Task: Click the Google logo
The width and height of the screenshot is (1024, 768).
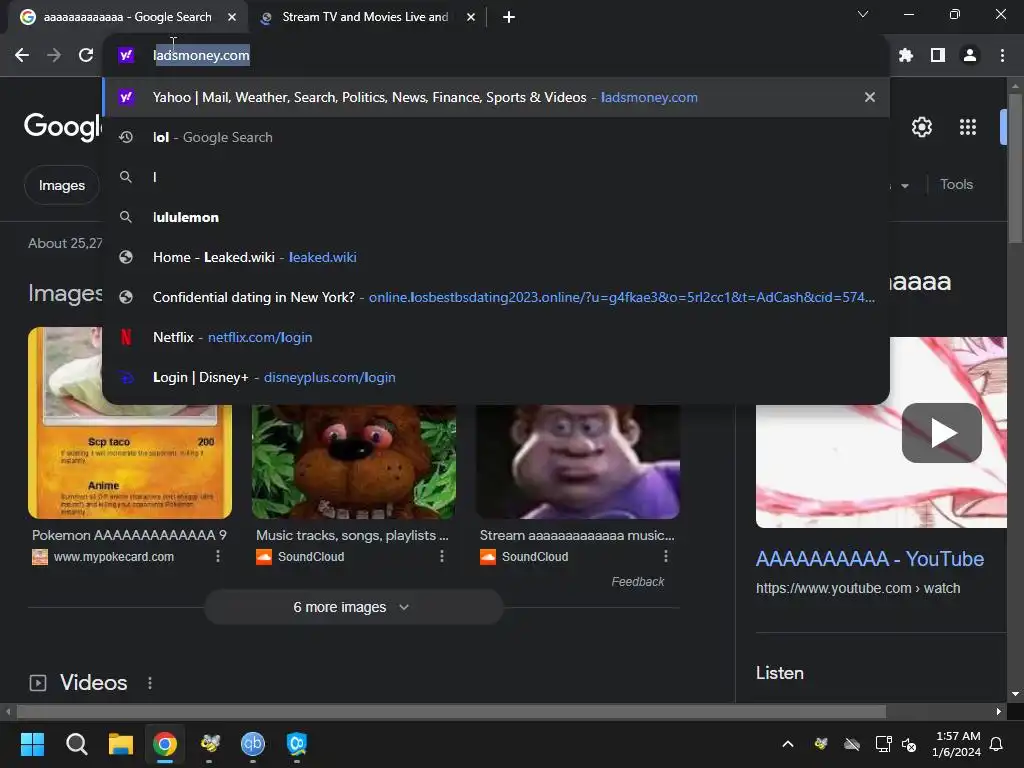Action: [63, 126]
